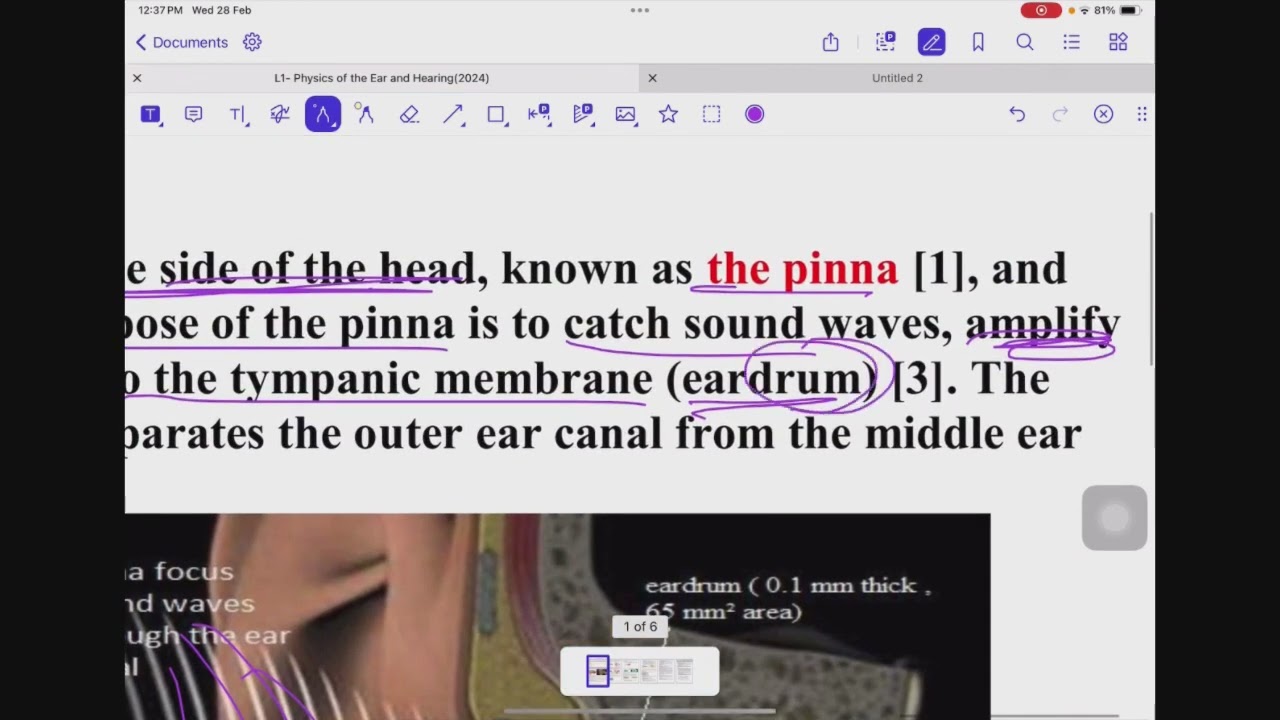The image size is (1280, 720).
Task: Select the text highlight tool
Action: pos(150,114)
